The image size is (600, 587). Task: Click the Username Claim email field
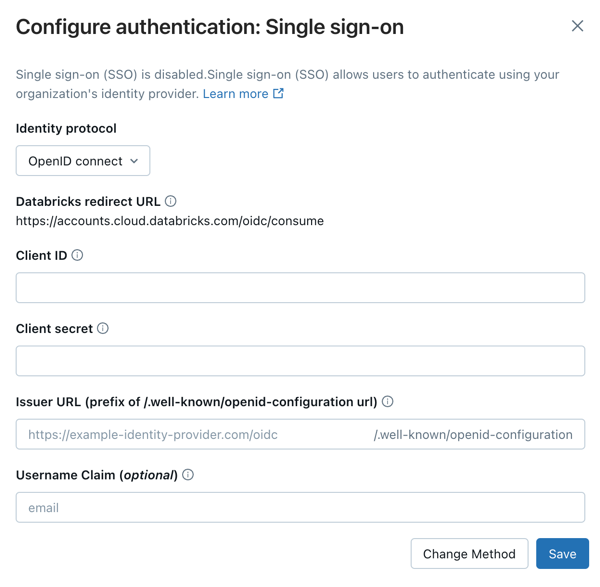(x=300, y=508)
